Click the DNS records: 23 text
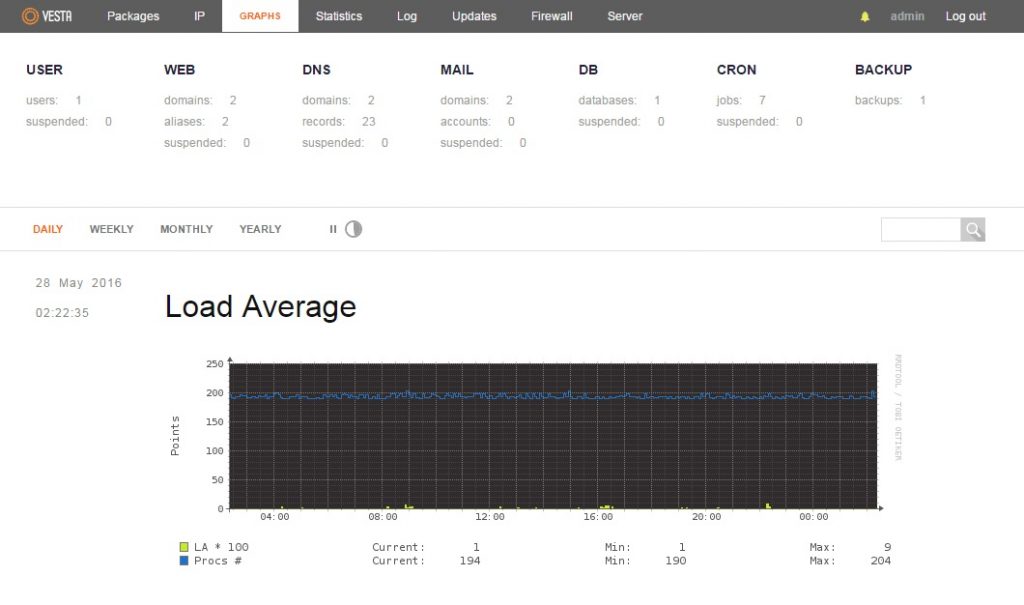 (x=339, y=122)
